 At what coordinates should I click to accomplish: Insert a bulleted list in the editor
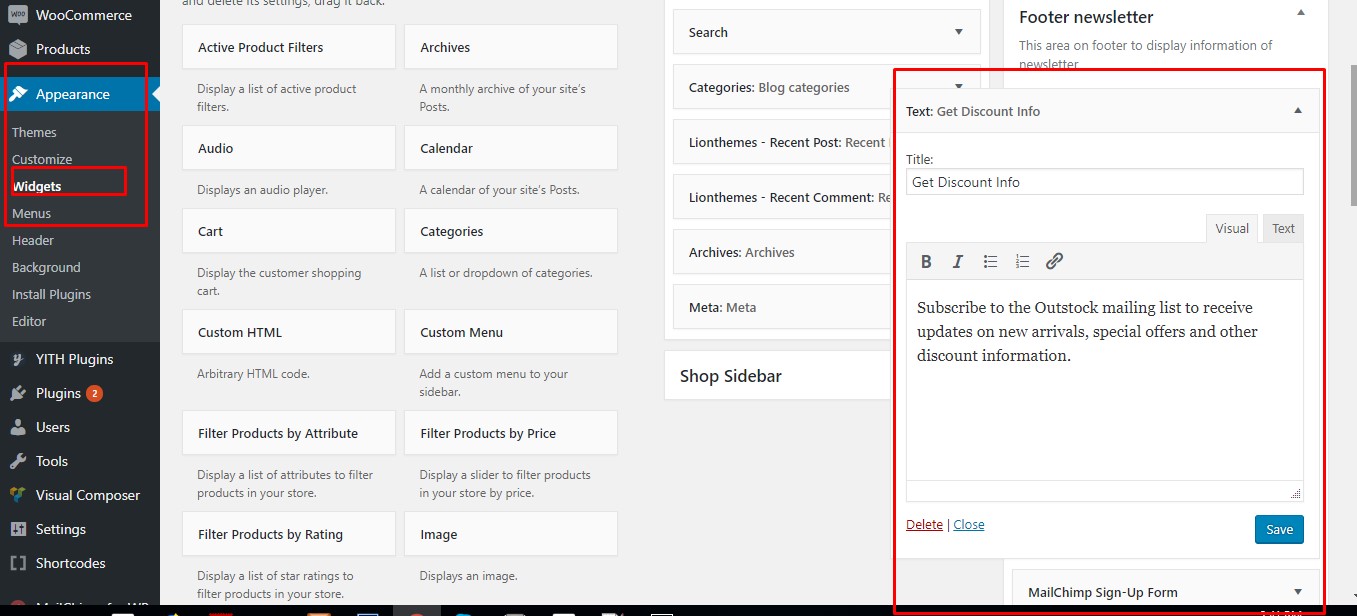[990, 262]
